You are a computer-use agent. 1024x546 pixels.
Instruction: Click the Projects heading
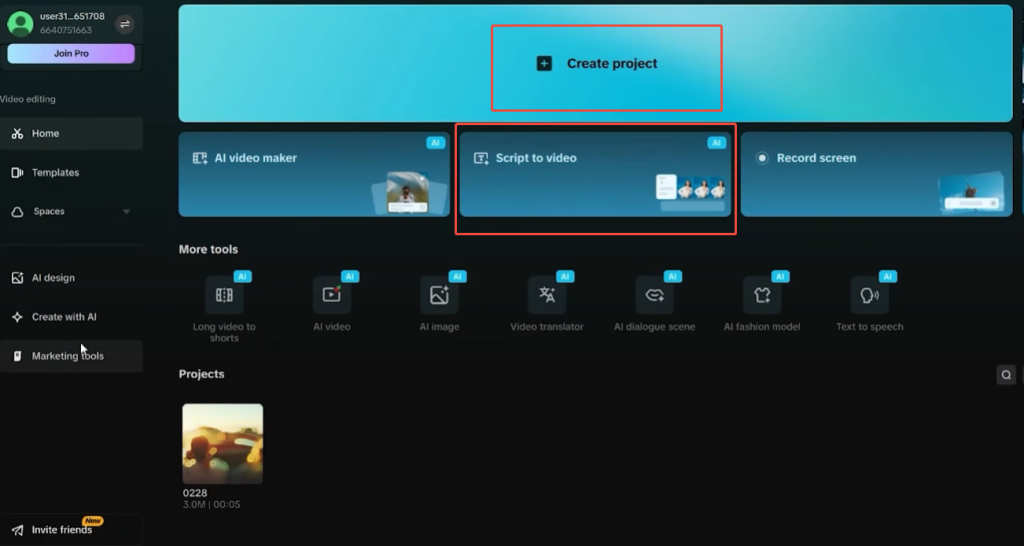(x=201, y=374)
